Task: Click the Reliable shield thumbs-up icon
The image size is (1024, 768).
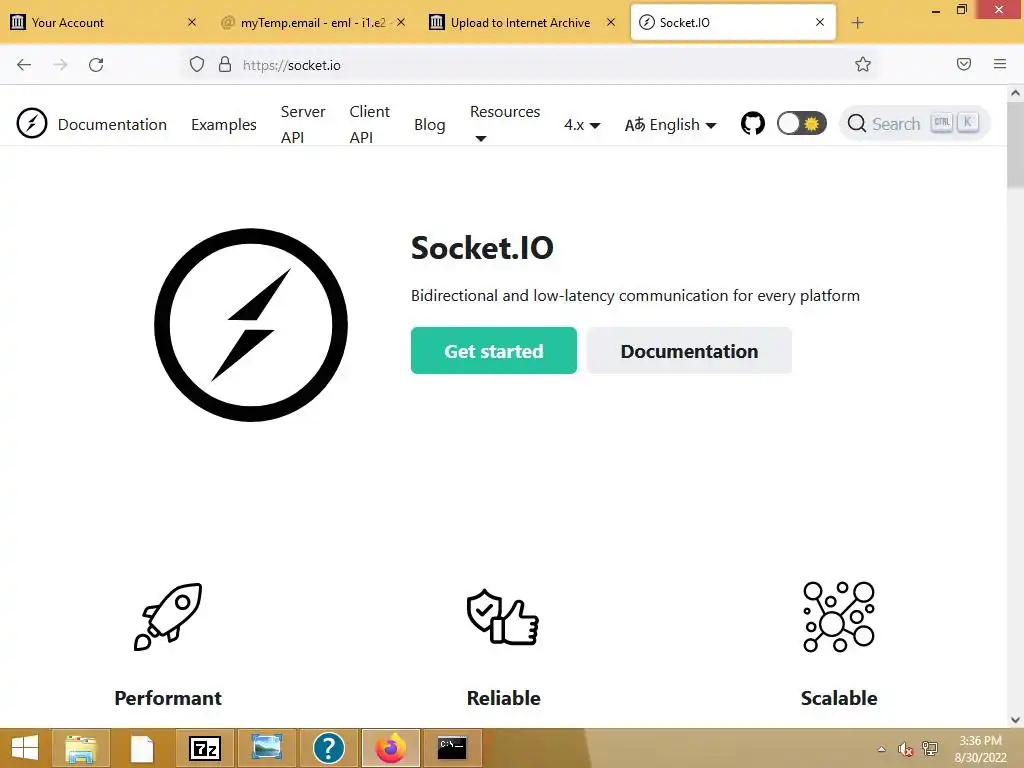Action: [x=503, y=616]
